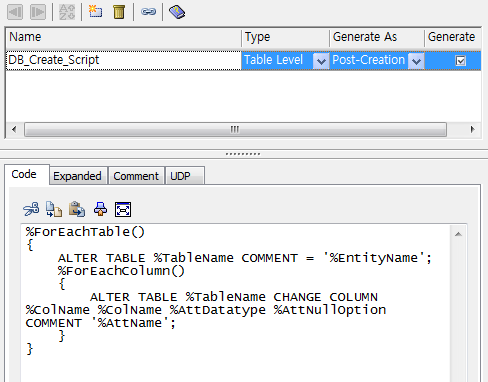Open the Post-Creation dropdown arrow
The height and width of the screenshot is (382, 488).
tap(416, 61)
